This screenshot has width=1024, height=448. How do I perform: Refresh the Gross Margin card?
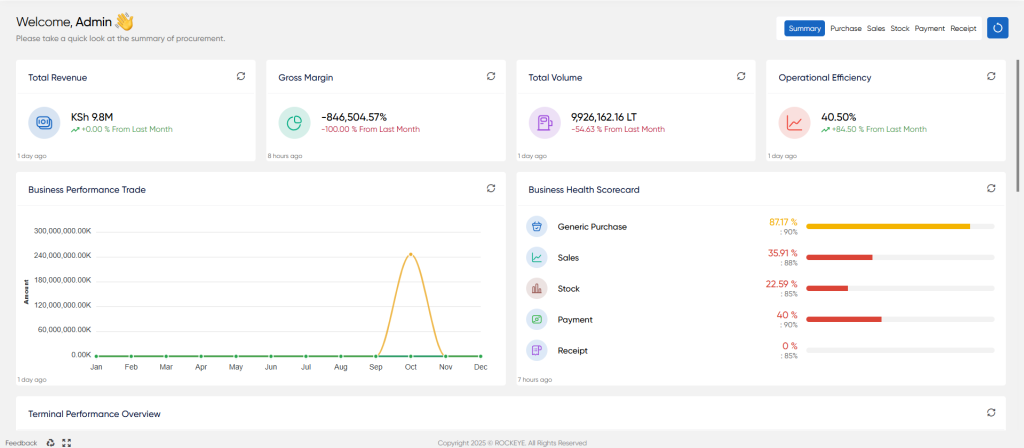[x=491, y=76]
